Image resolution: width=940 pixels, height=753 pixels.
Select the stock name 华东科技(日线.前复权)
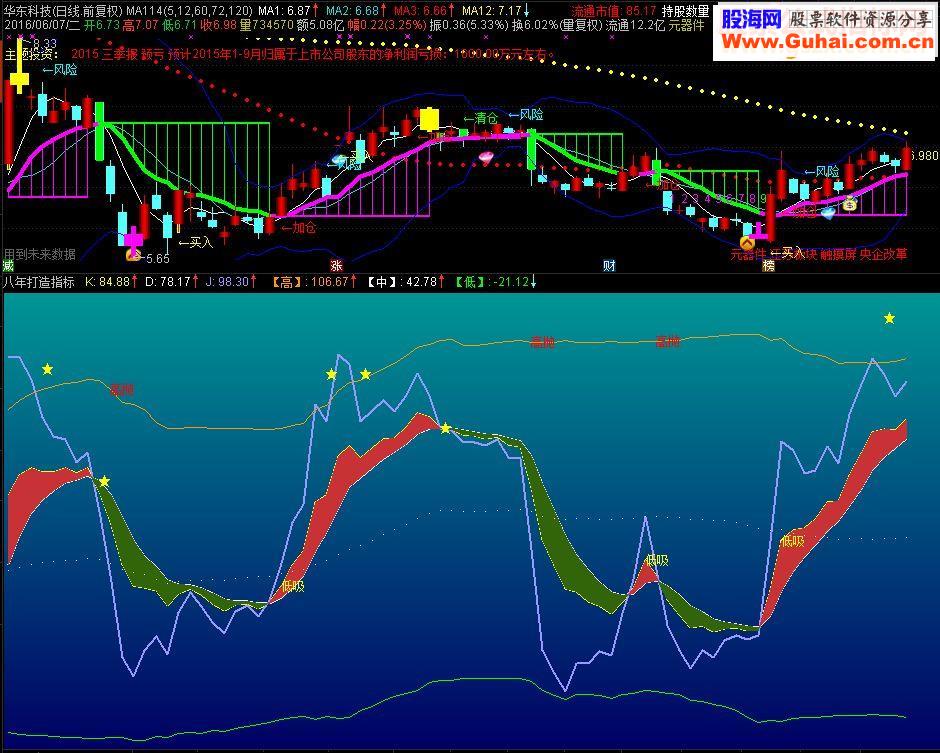click(x=63, y=11)
